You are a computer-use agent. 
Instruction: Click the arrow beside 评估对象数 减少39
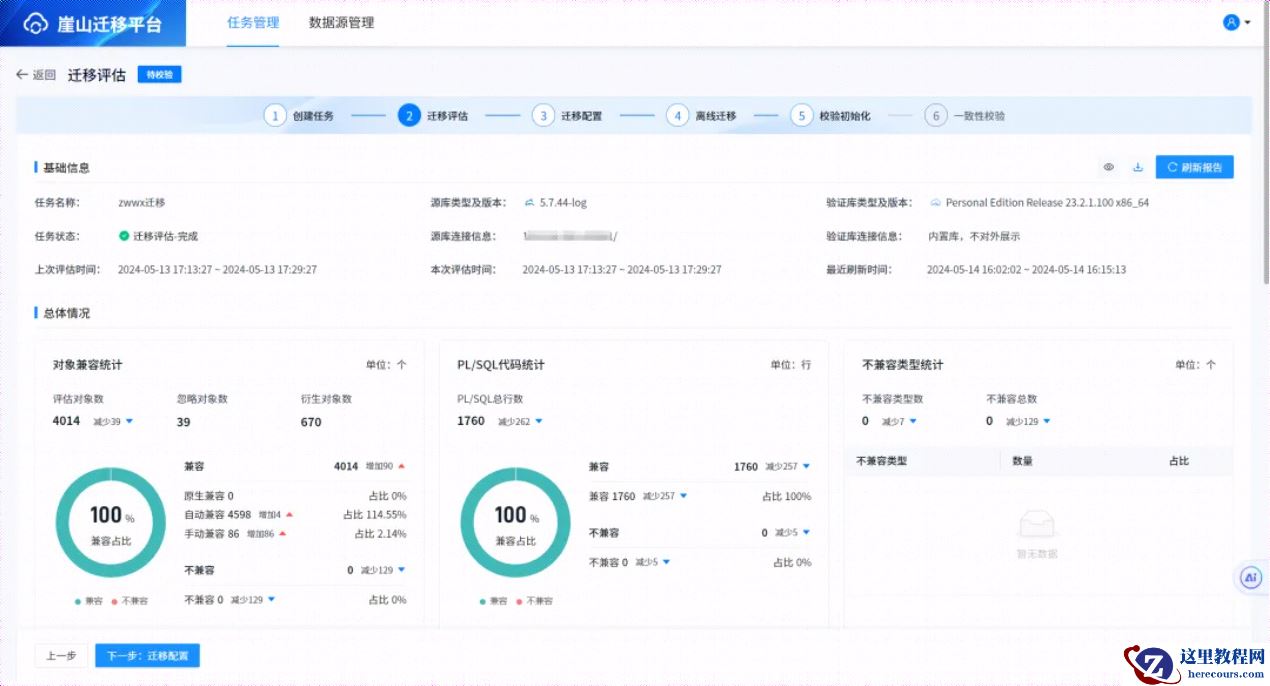click(x=129, y=422)
